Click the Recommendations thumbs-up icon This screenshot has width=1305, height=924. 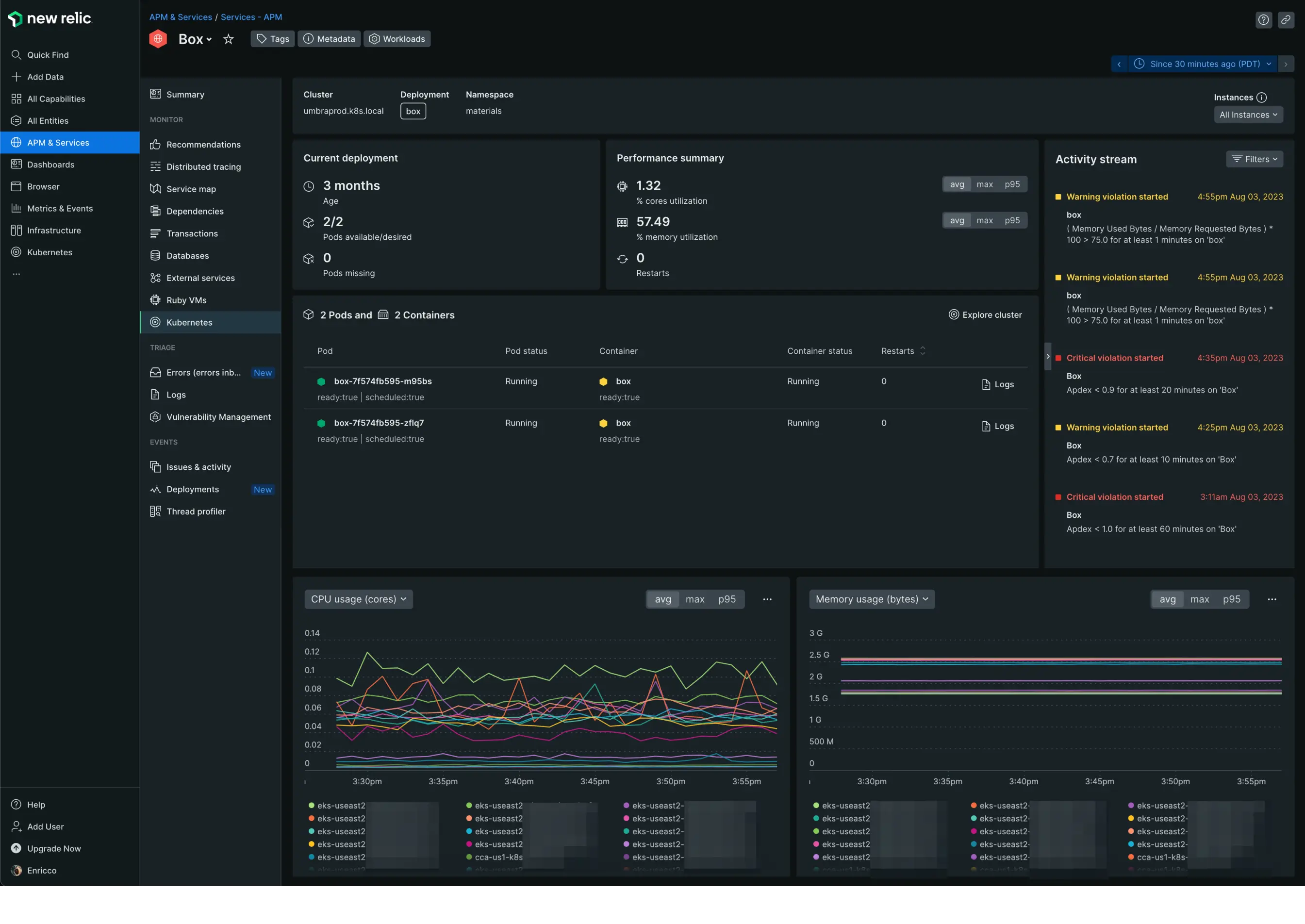(155, 145)
